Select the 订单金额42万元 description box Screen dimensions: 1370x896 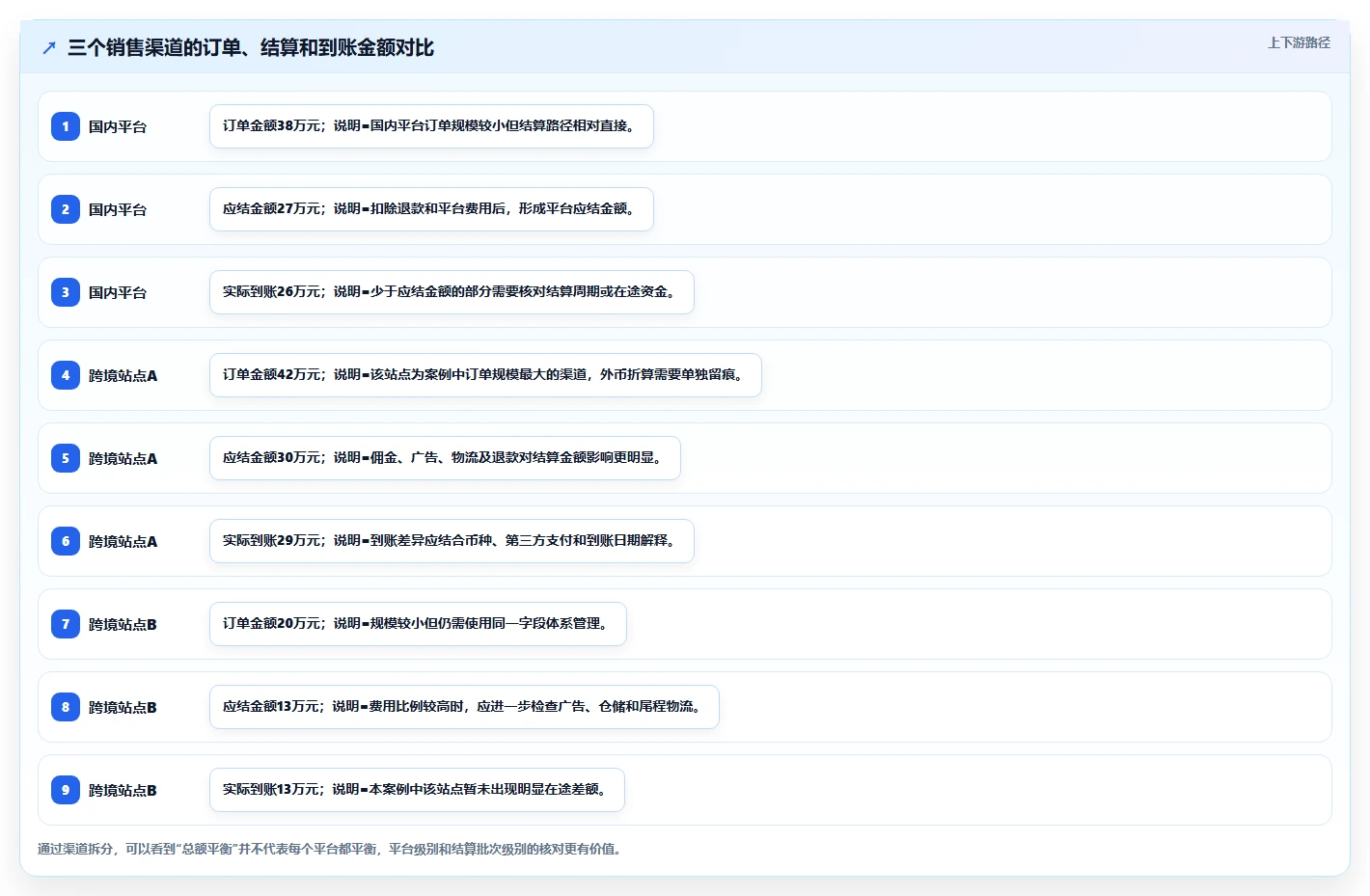485,375
